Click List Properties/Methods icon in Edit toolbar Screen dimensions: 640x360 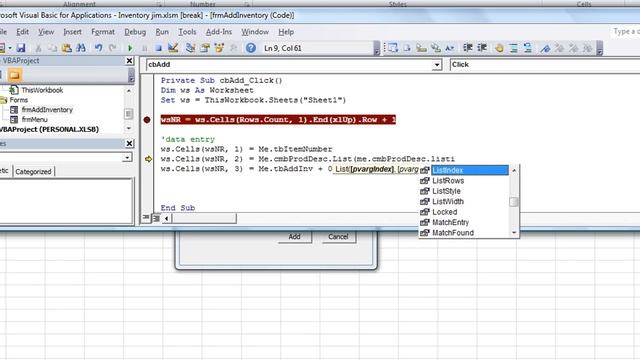coord(392,48)
